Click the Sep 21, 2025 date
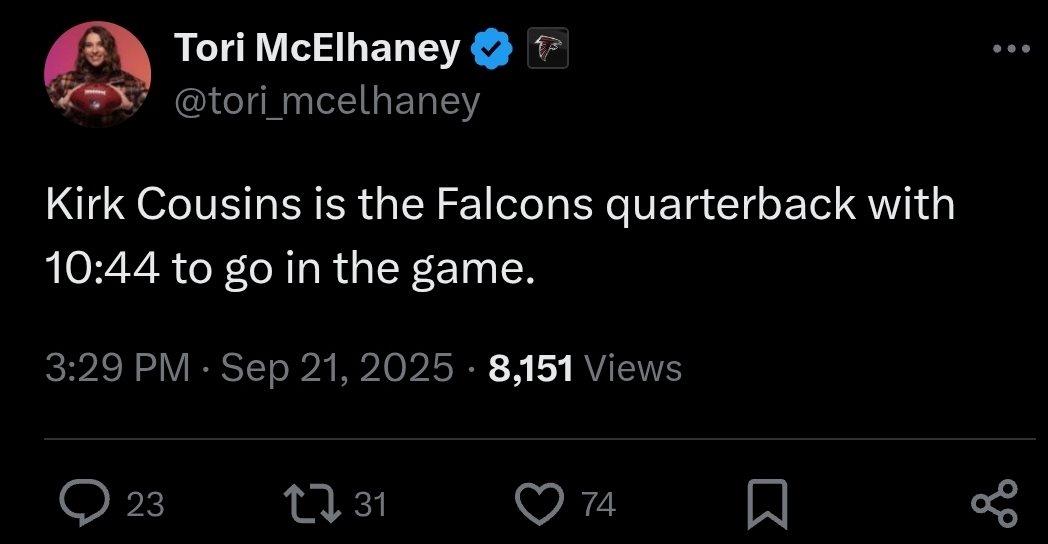 (x=337, y=368)
